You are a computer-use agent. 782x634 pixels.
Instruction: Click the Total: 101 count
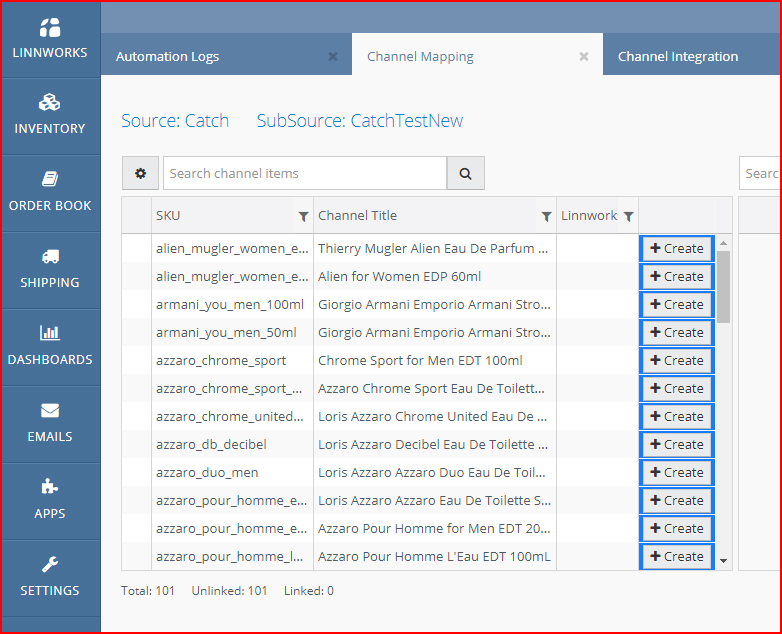tap(148, 591)
